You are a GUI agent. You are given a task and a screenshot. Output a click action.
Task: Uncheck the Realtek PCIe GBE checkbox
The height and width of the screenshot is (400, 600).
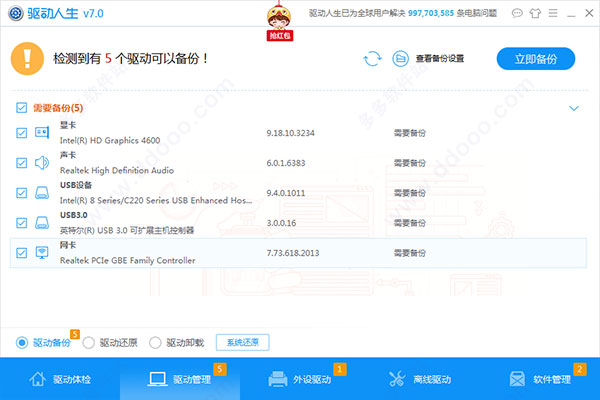coord(21,253)
